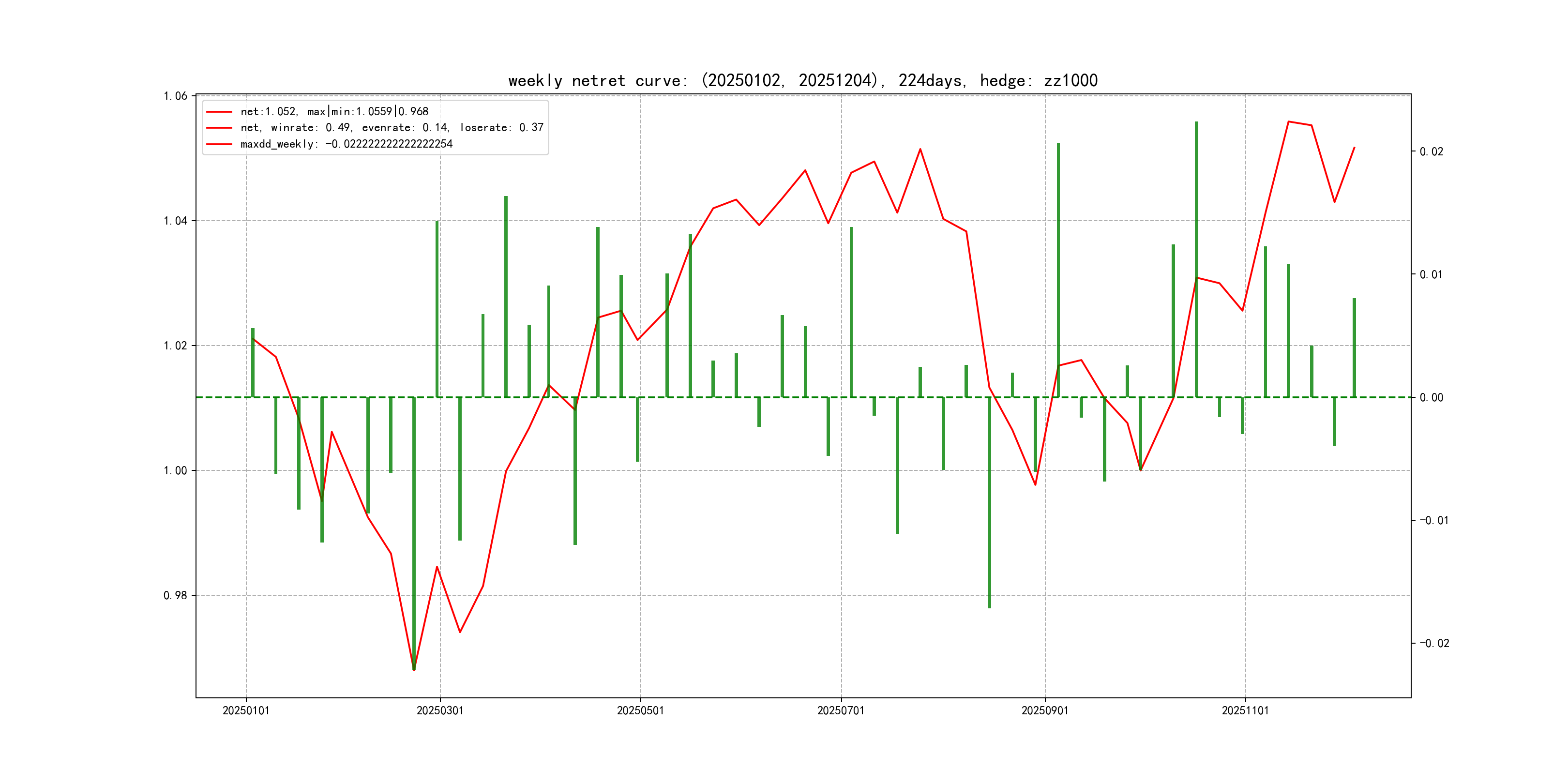The height and width of the screenshot is (784, 1568).
Task: Click the 0.02 right axis tick label
Action: point(1431,151)
